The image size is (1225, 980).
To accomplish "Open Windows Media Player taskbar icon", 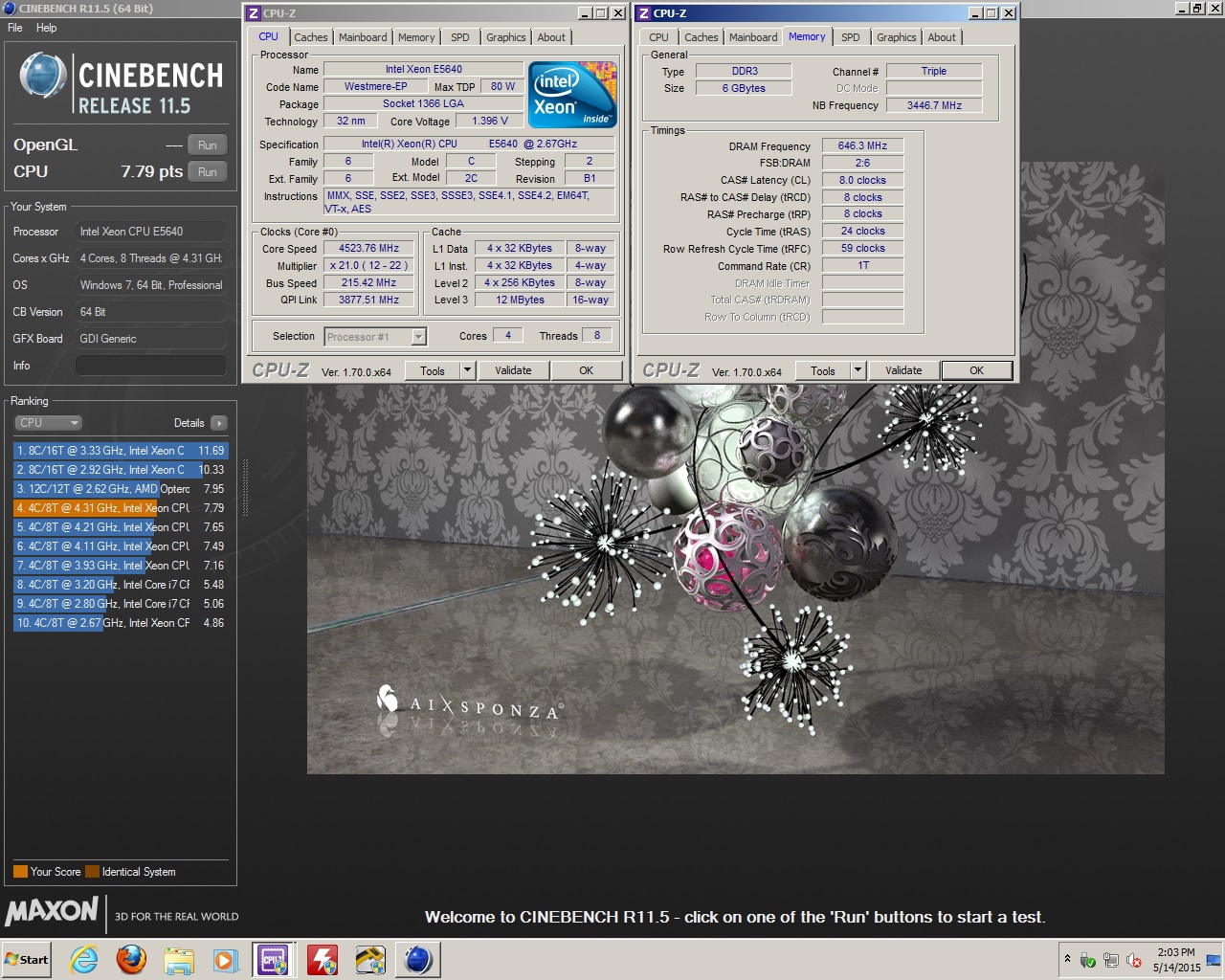I will [x=226, y=960].
